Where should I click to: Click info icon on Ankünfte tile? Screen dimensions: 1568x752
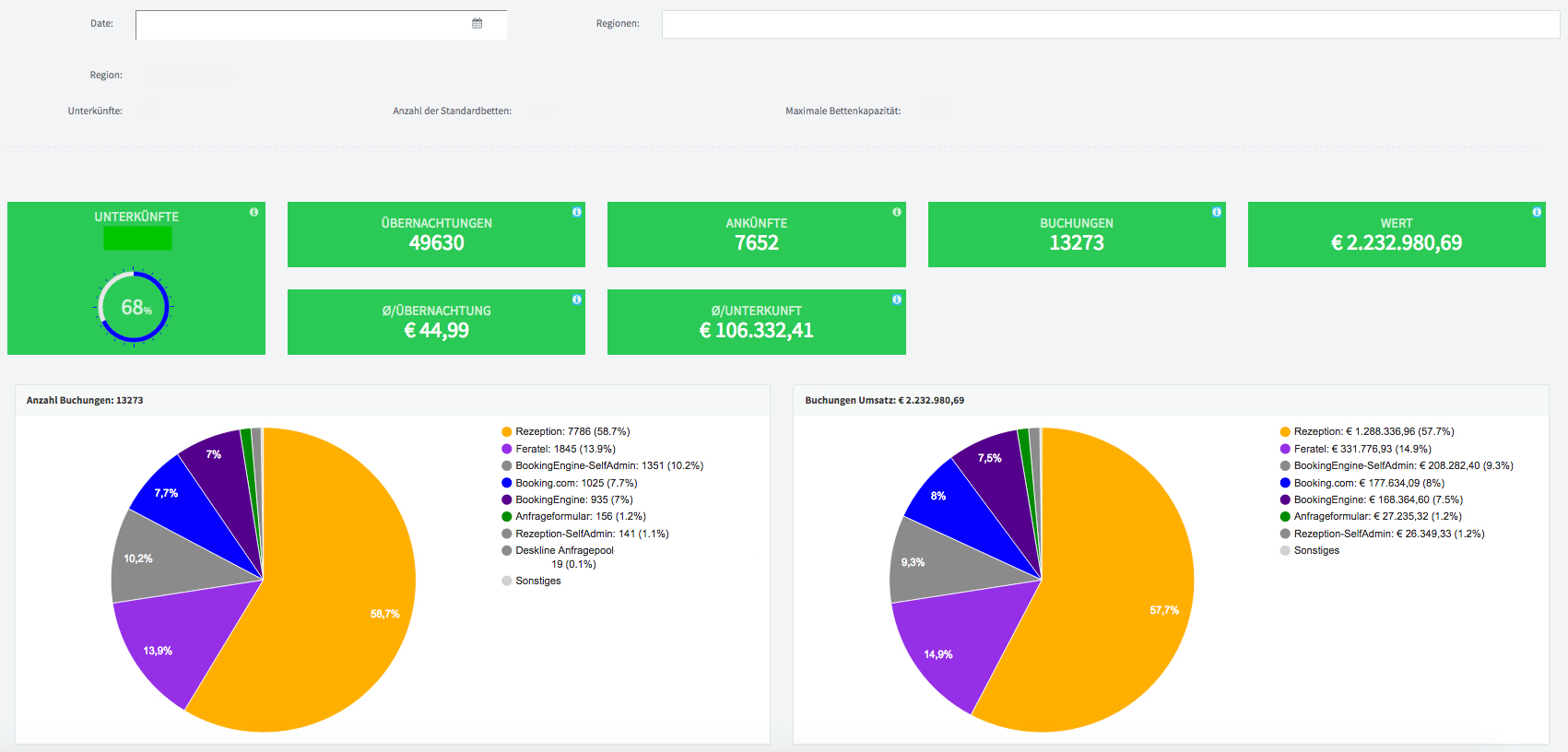coord(896,212)
